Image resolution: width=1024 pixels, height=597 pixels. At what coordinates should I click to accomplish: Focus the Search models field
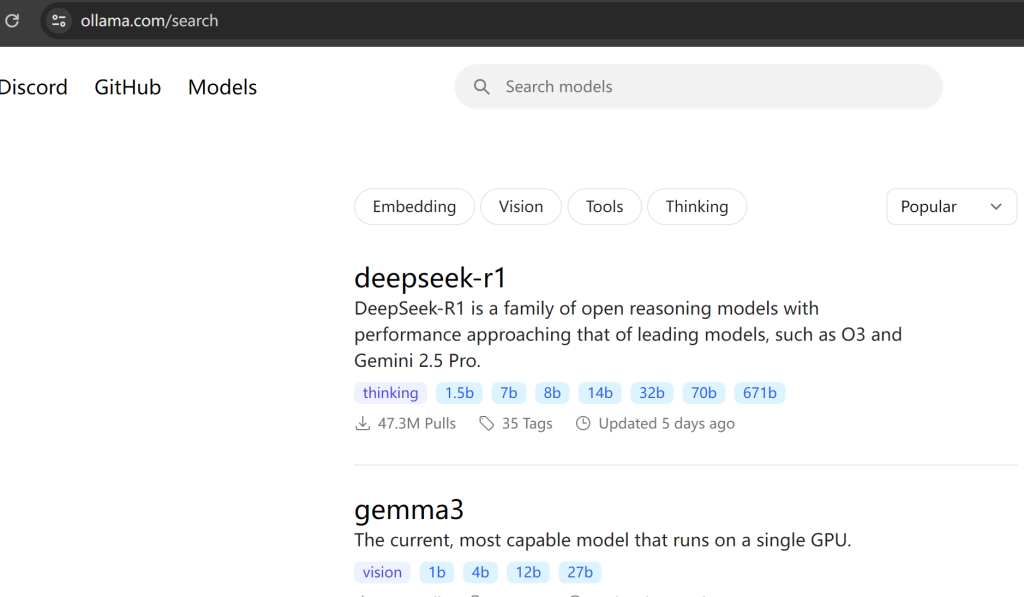pyautogui.click(x=699, y=87)
